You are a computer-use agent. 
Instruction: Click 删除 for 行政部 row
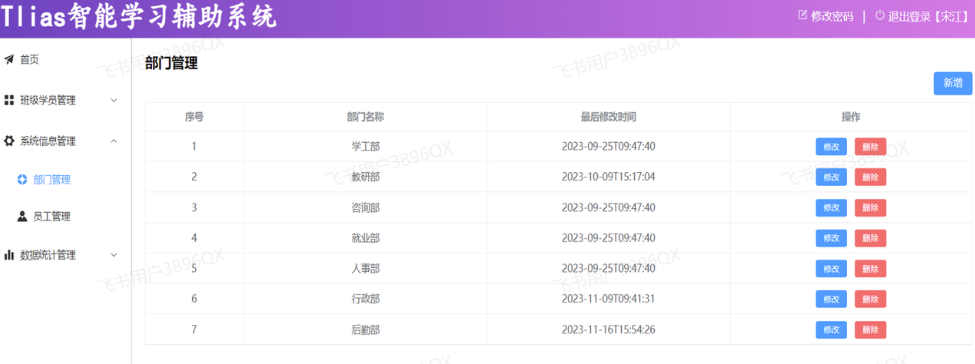click(871, 299)
